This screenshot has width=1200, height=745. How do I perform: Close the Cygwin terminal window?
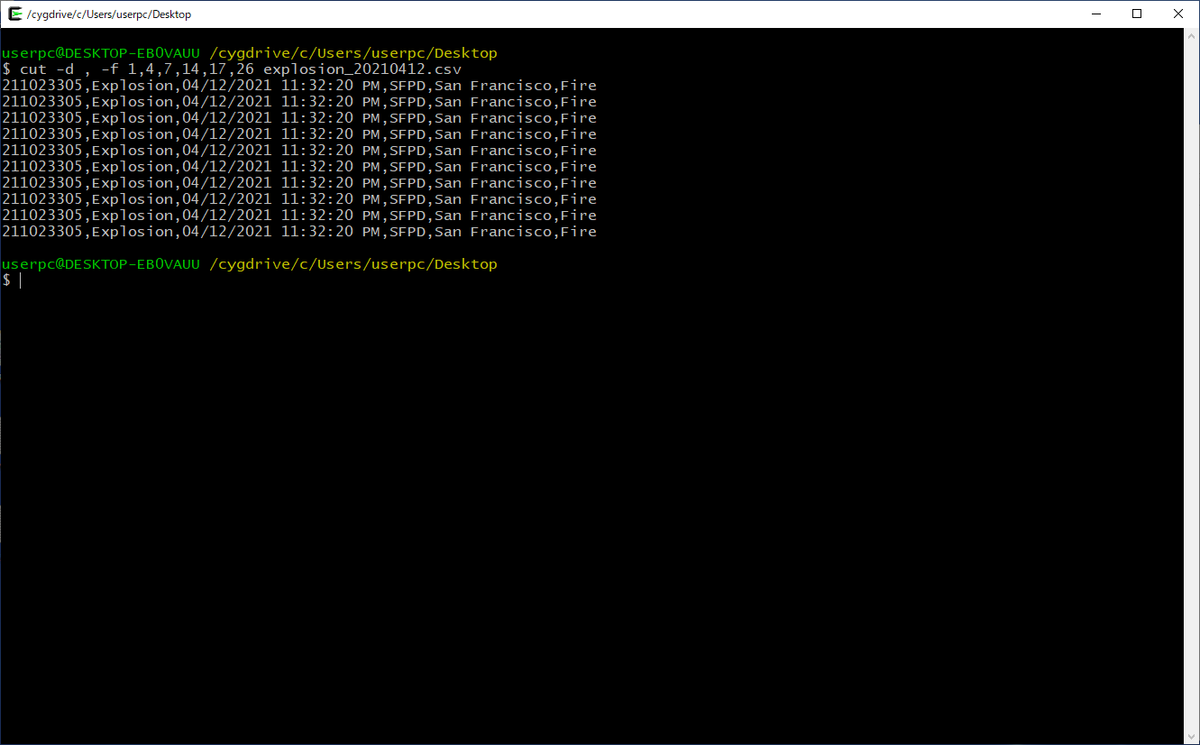[x=1177, y=14]
